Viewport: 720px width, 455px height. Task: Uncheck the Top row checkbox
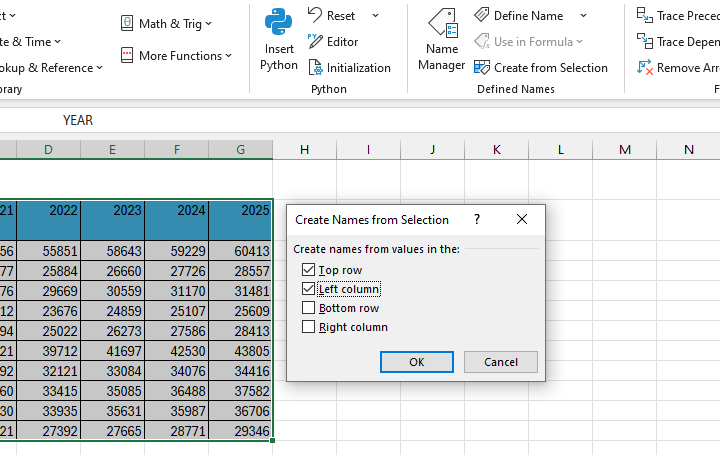point(309,270)
